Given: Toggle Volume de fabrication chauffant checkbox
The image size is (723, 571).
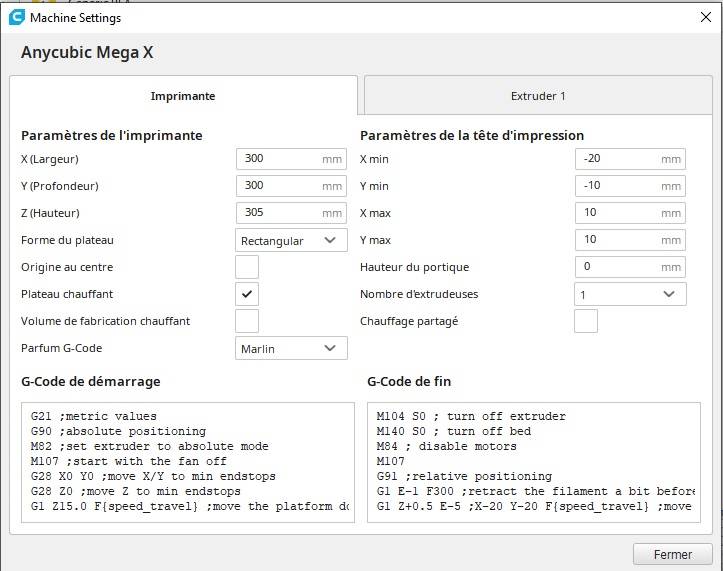Looking at the screenshot, I should (247, 321).
